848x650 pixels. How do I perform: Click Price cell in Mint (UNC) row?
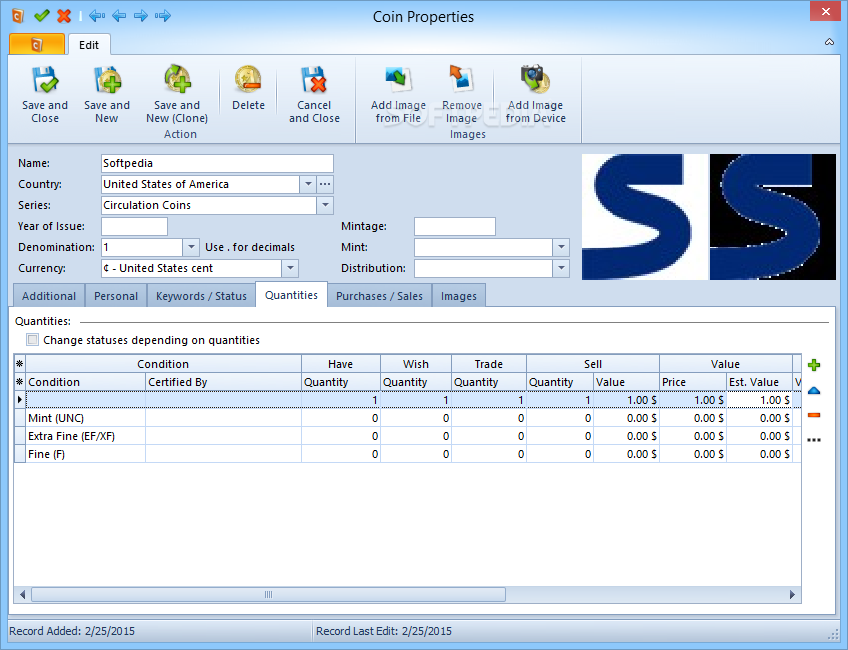[693, 418]
